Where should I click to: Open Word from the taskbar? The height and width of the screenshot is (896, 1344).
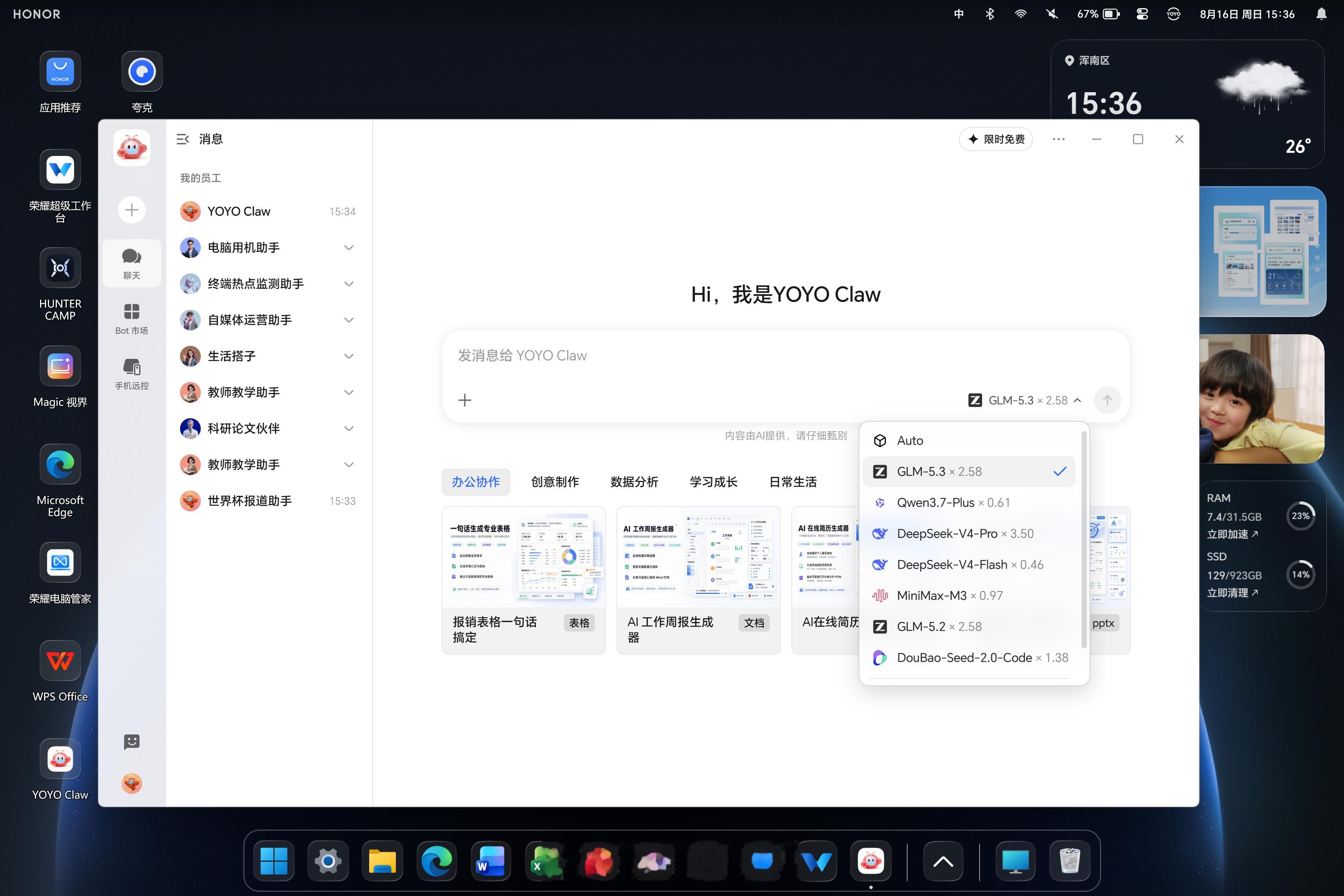point(491,861)
